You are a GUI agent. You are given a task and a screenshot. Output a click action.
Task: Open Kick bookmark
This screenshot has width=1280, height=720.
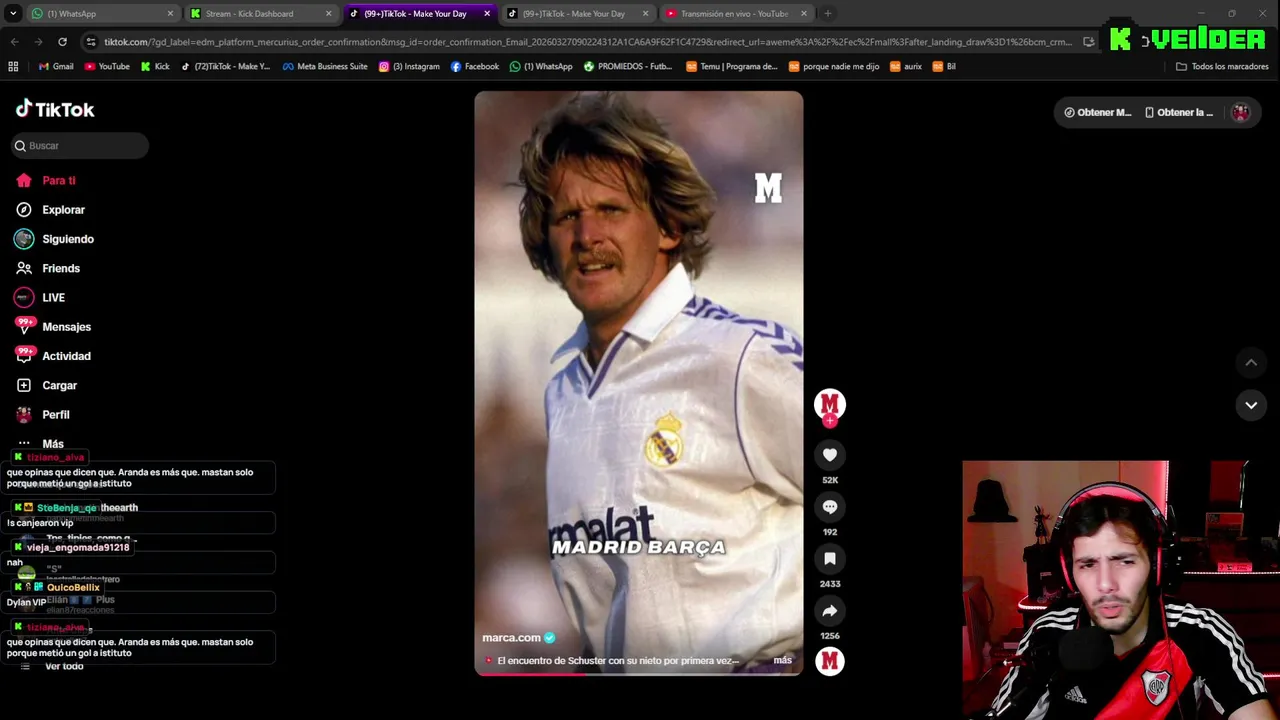pyautogui.click(x=155, y=67)
